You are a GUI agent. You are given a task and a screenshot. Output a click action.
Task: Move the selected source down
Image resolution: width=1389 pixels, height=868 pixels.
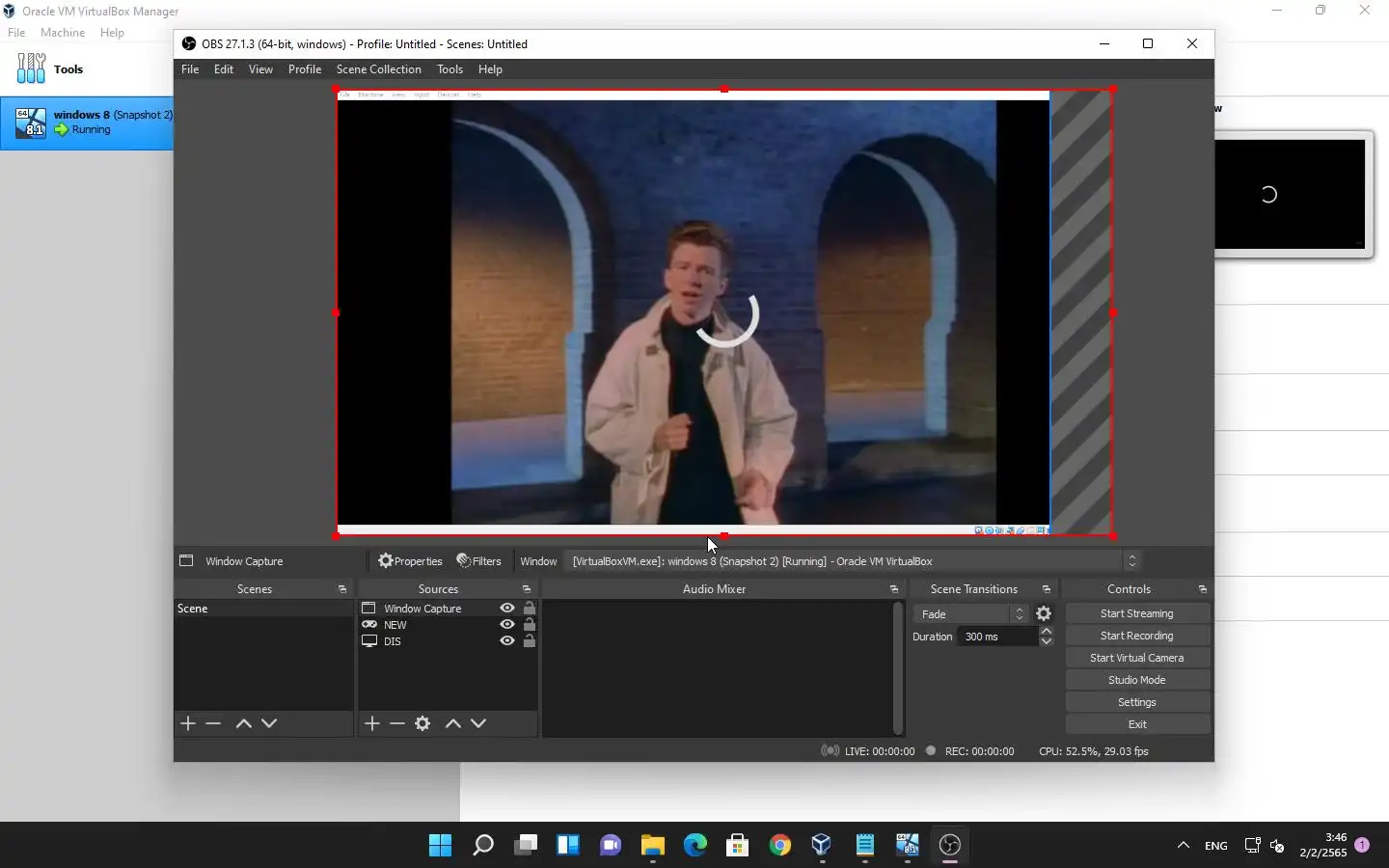click(478, 723)
